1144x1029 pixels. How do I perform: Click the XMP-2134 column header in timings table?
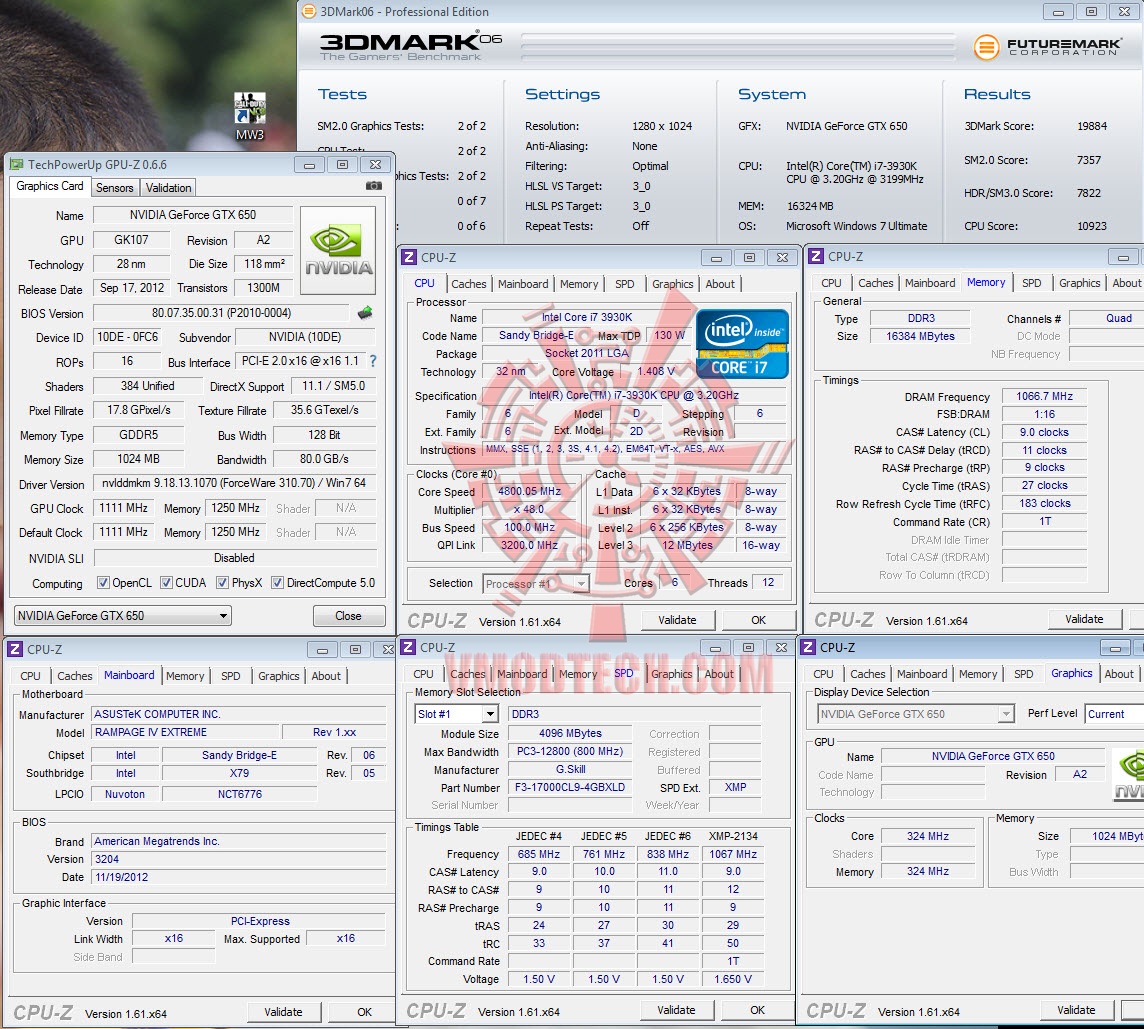click(x=733, y=836)
